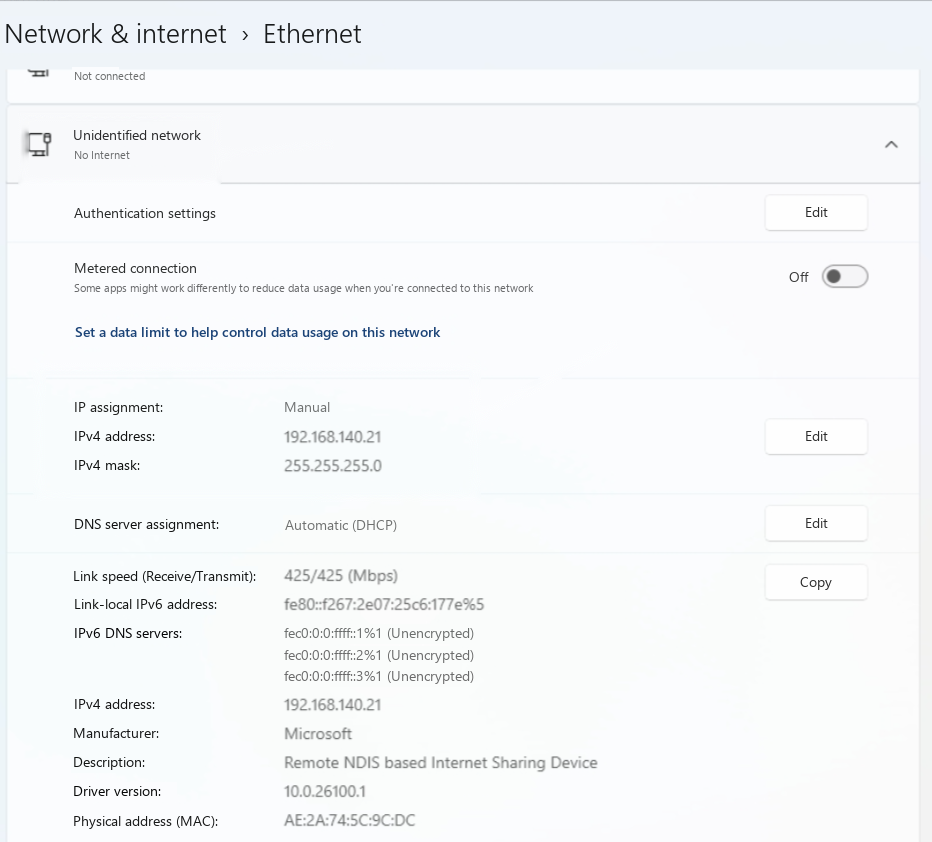This screenshot has width=932, height=842.
Task: Click the fec0:0:0:ffff::3%1 DNS server
Action: (x=379, y=677)
